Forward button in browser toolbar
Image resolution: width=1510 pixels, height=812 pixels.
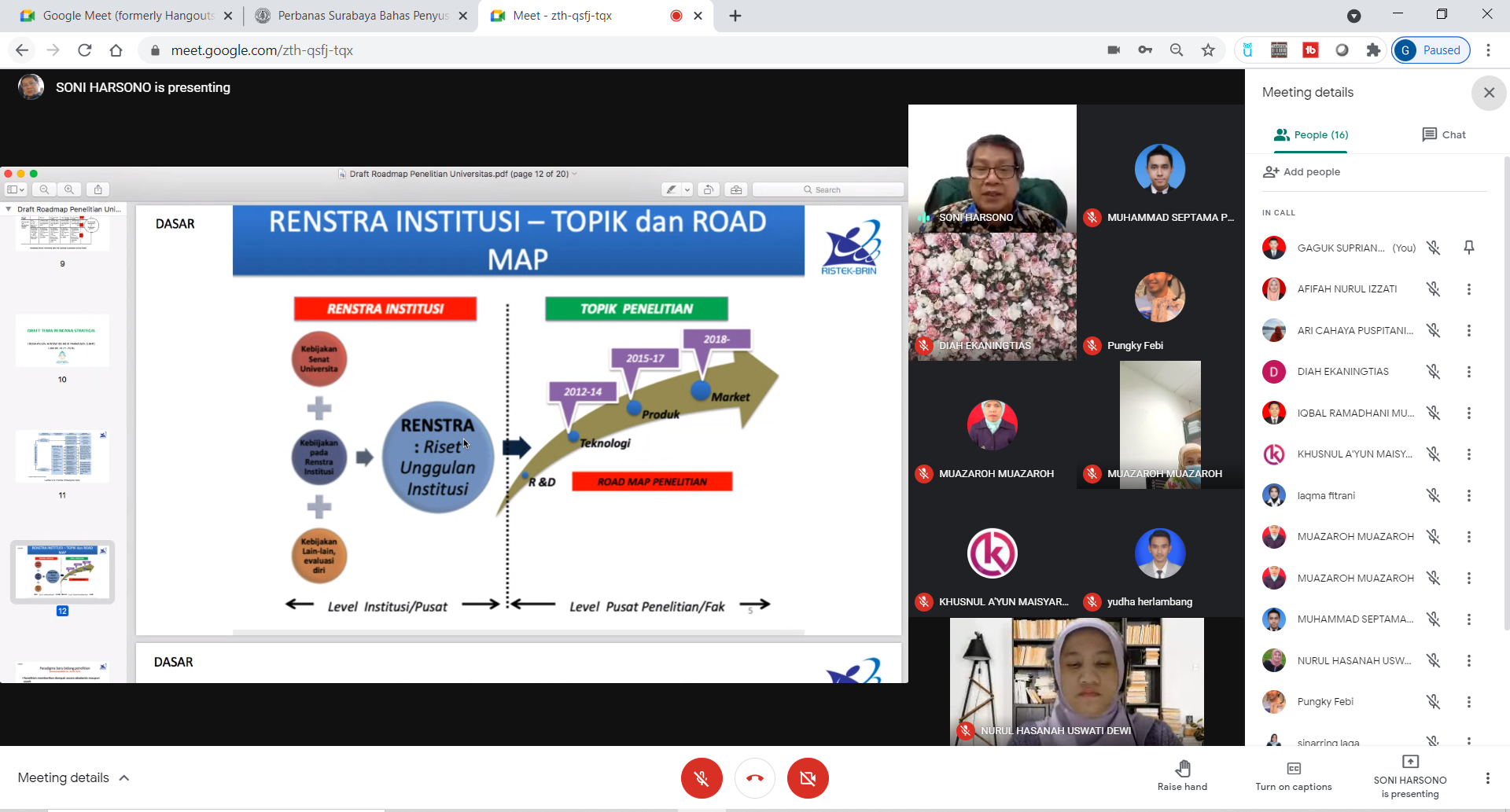pos(53,50)
